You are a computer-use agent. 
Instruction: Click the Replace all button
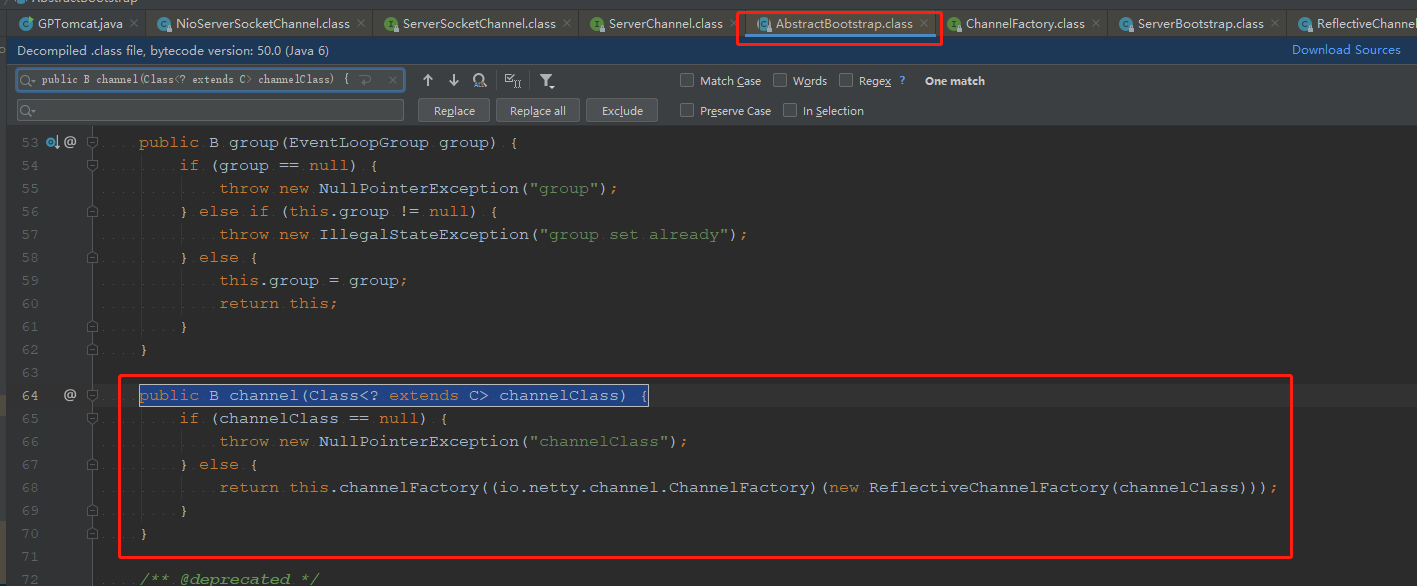[537, 110]
